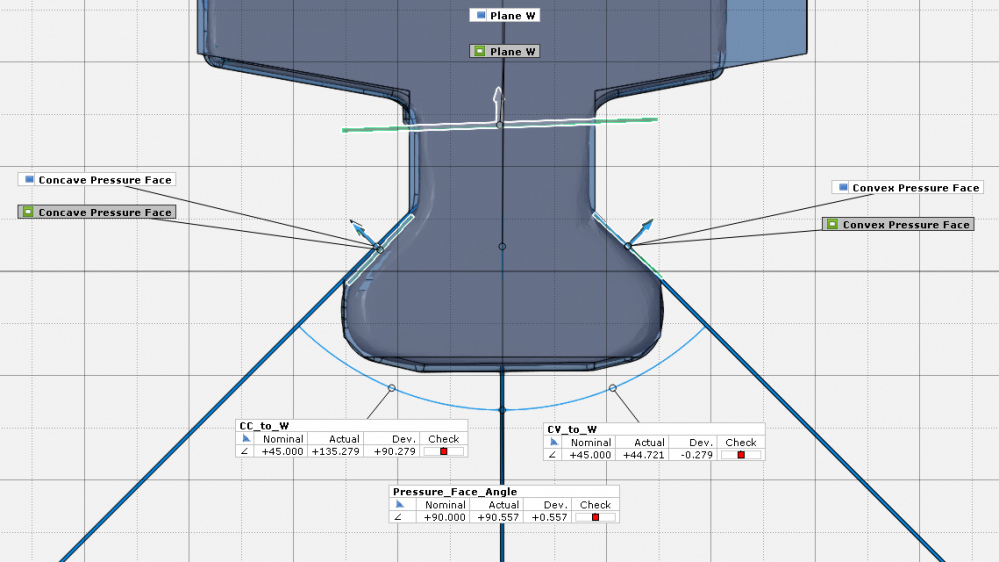
Task: Click green icon on gray Concave Pressure Face label
Action: (29, 212)
